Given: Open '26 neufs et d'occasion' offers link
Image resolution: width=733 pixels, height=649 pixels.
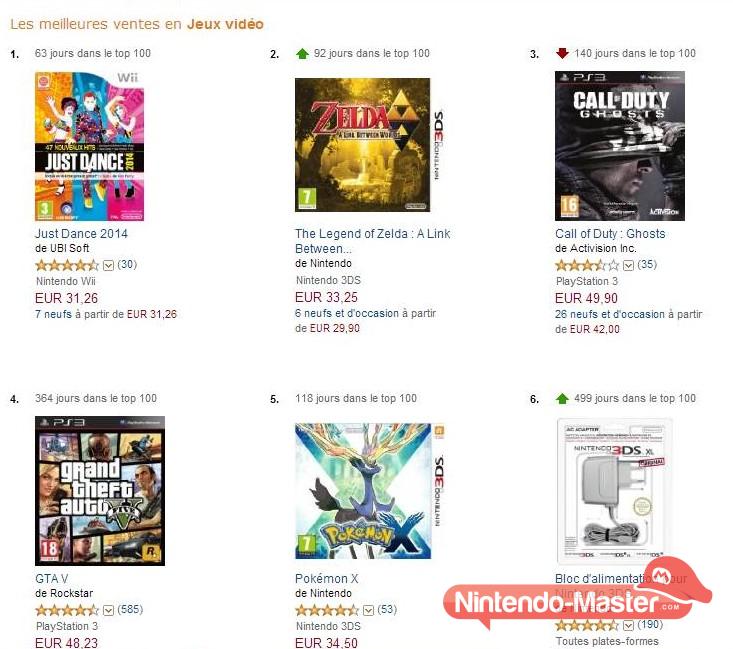Looking at the screenshot, I should tap(610, 314).
